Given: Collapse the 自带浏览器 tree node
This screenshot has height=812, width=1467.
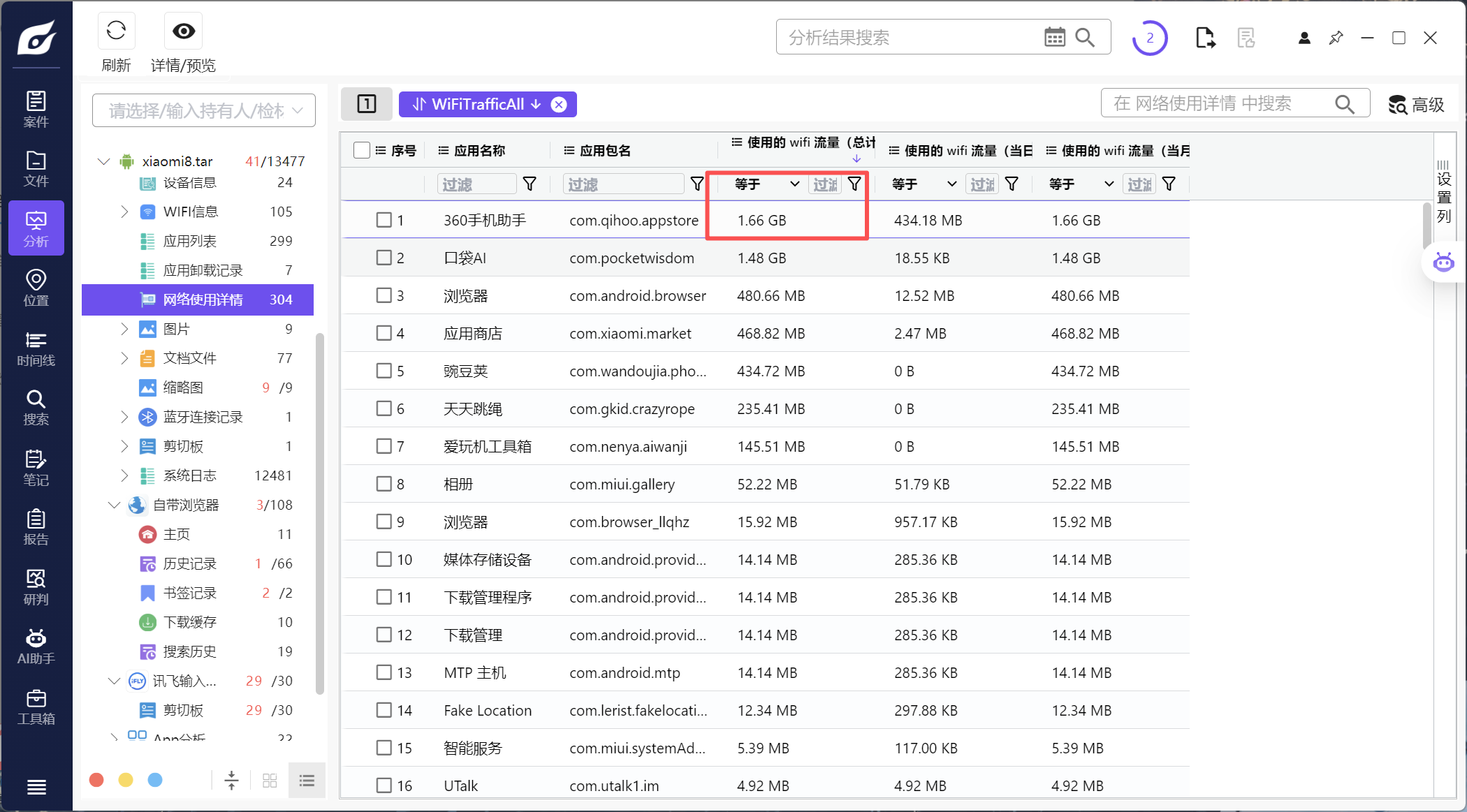Looking at the screenshot, I should pos(114,505).
